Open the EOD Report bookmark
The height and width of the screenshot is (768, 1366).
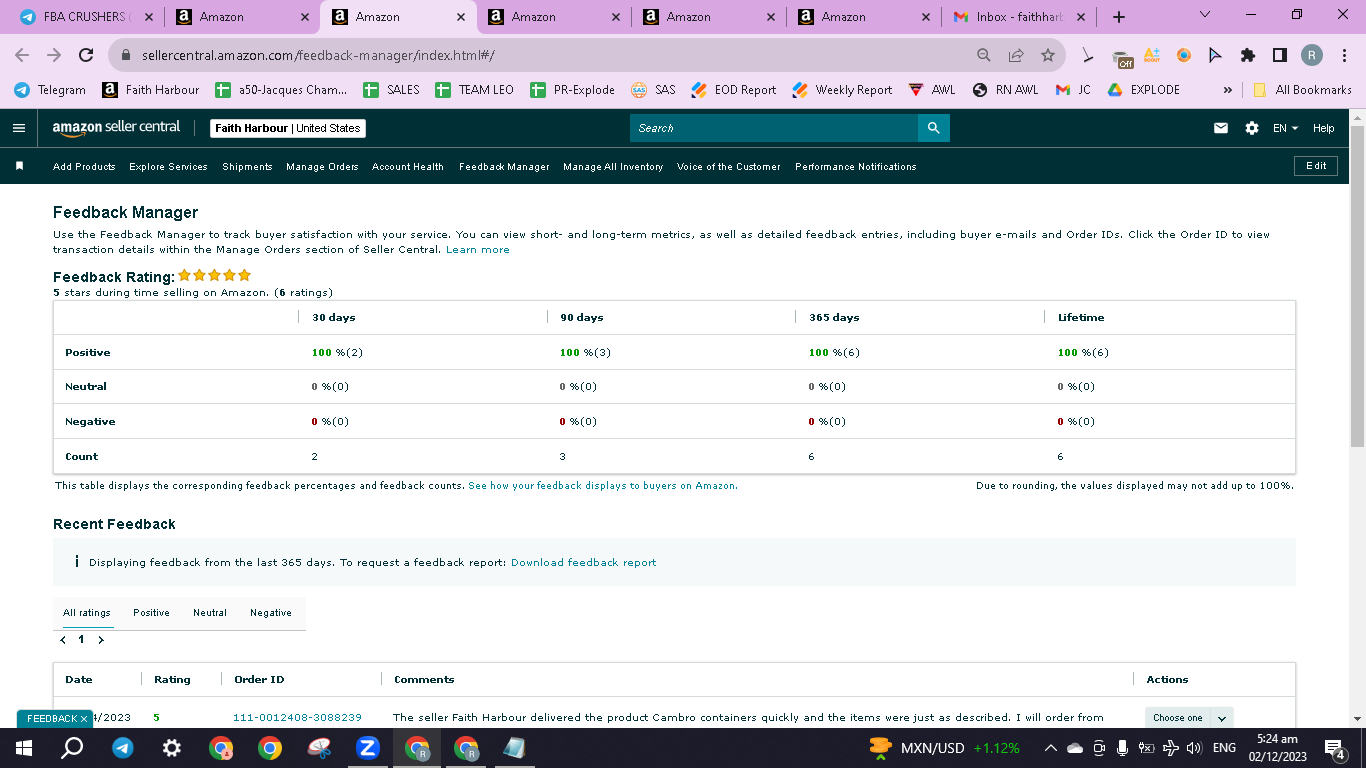tap(733, 90)
